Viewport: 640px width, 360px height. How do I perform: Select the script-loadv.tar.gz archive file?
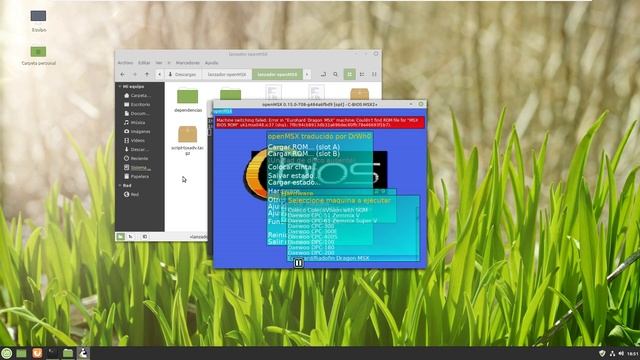click(x=188, y=140)
